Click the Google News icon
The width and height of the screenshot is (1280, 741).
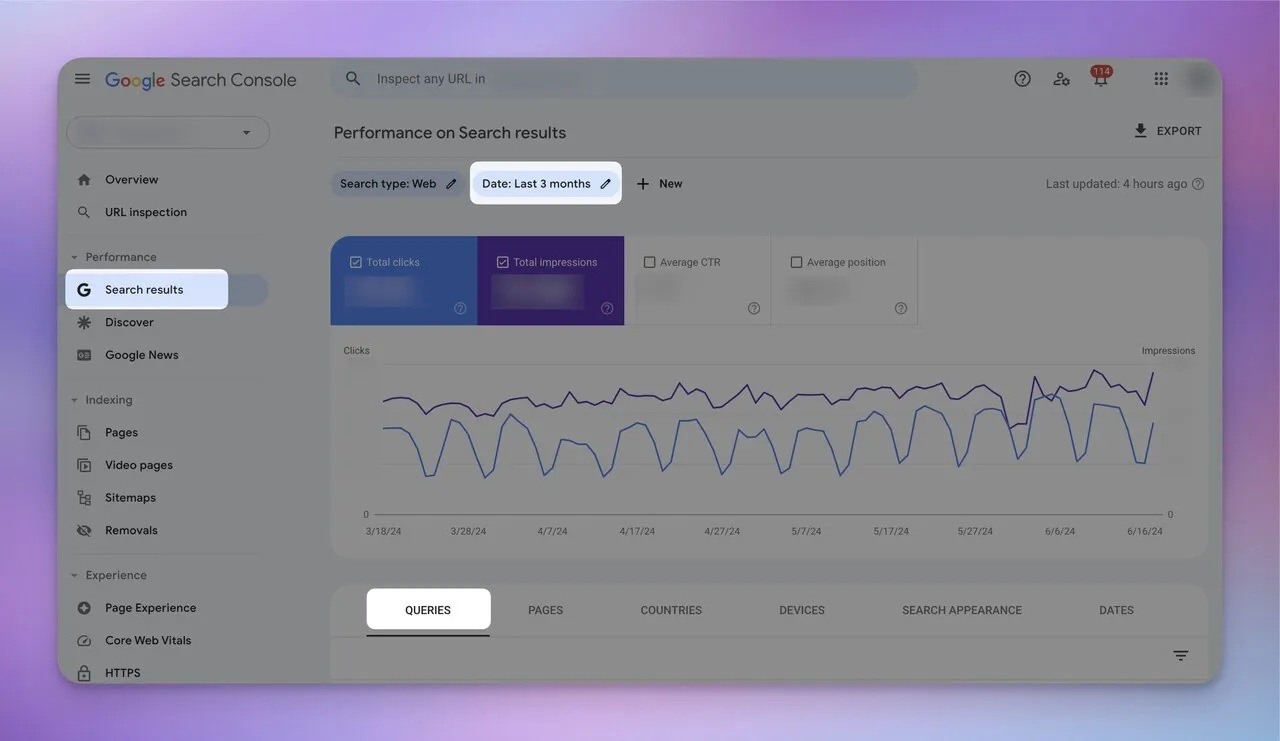(84, 355)
